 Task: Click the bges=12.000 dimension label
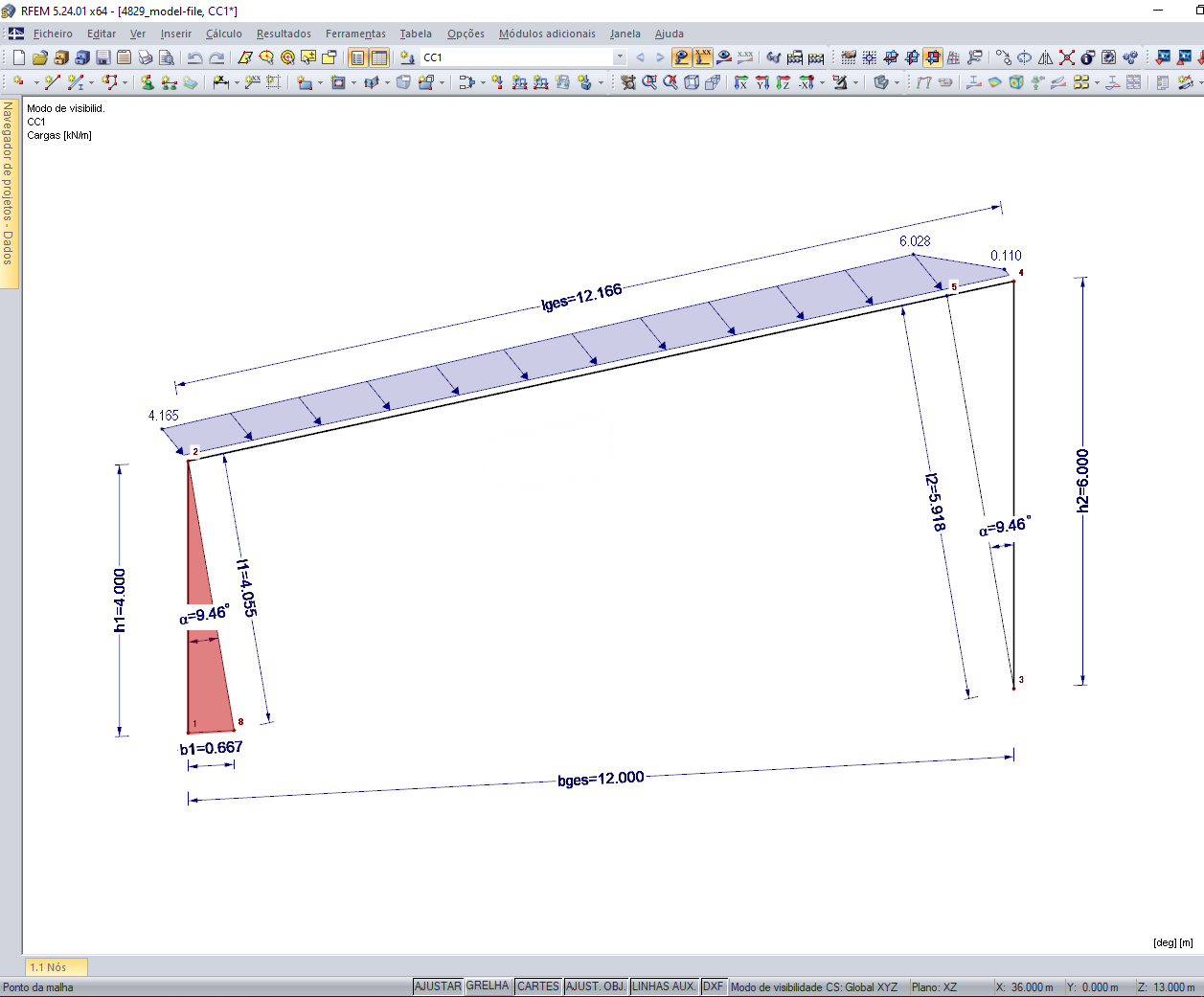[x=601, y=779]
